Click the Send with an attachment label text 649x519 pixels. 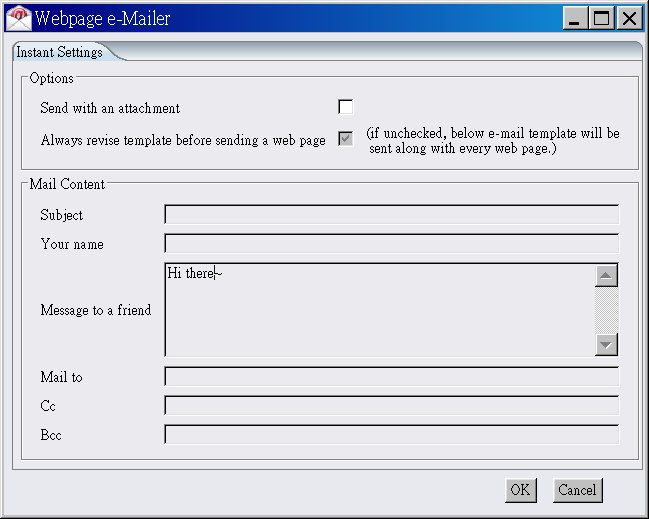pos(110,108)
